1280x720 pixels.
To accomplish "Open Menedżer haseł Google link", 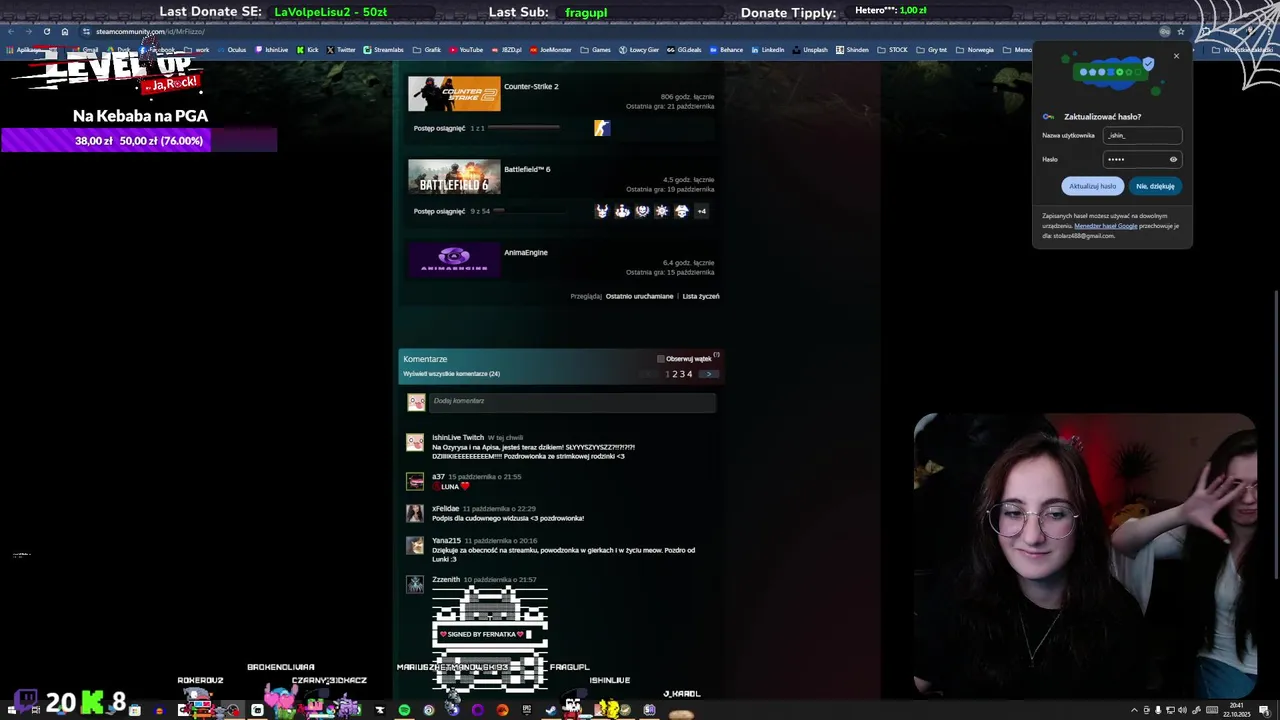I will pyautogui.click(x=1106, y=226).
